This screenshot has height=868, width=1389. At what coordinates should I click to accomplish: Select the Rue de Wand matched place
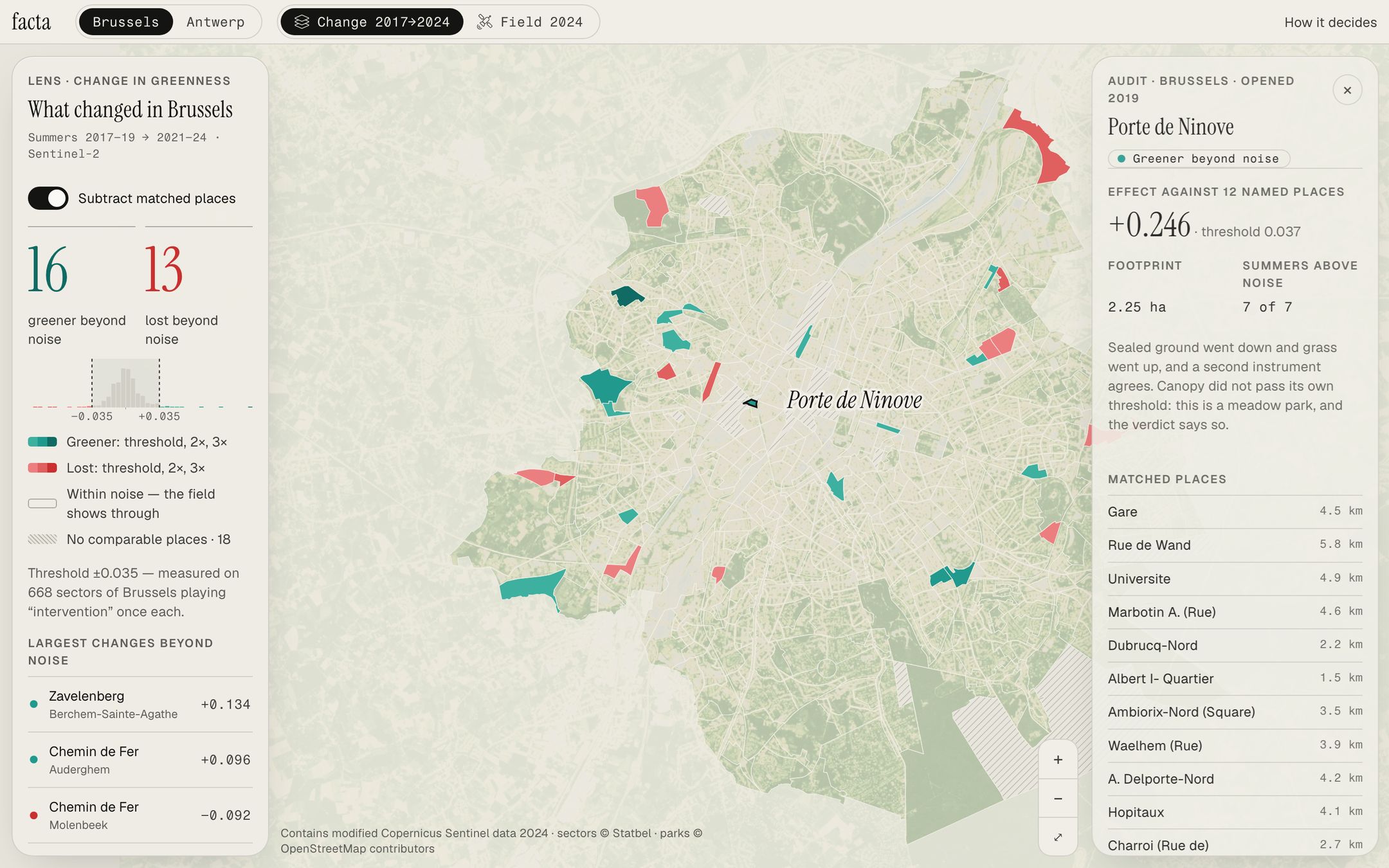coord(1235,545)
